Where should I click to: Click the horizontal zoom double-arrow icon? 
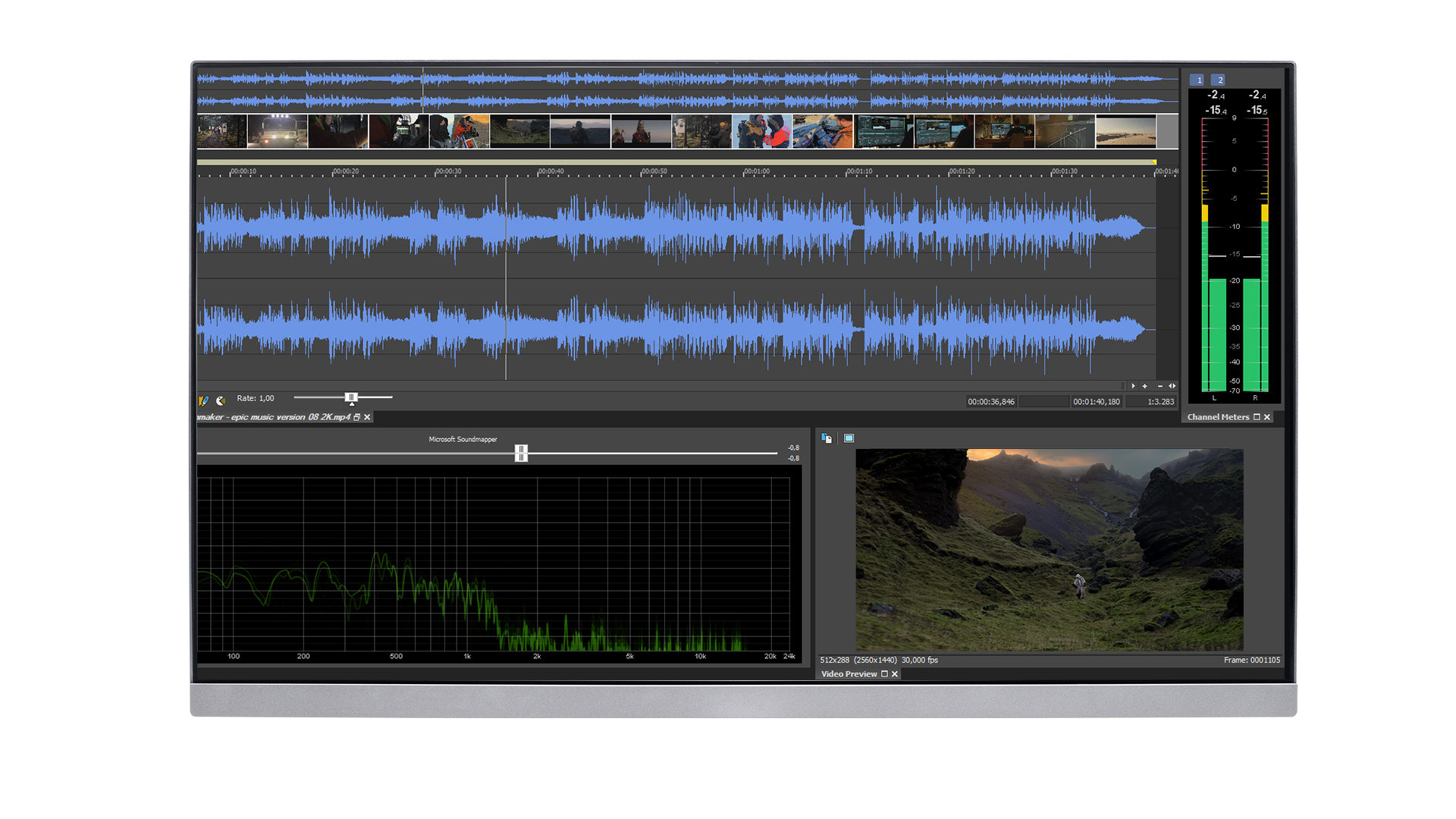click(1172, 386)
